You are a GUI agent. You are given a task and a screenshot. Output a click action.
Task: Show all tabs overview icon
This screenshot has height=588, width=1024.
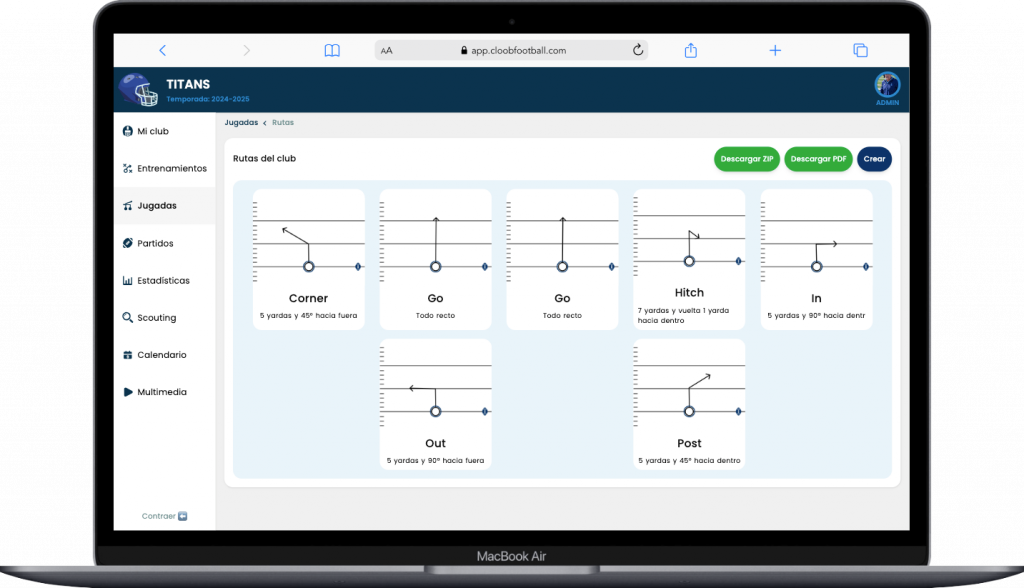click(x=859, y=50)
